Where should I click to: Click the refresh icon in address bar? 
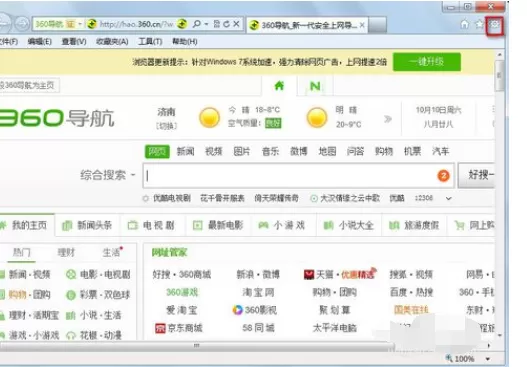point(227,24)
